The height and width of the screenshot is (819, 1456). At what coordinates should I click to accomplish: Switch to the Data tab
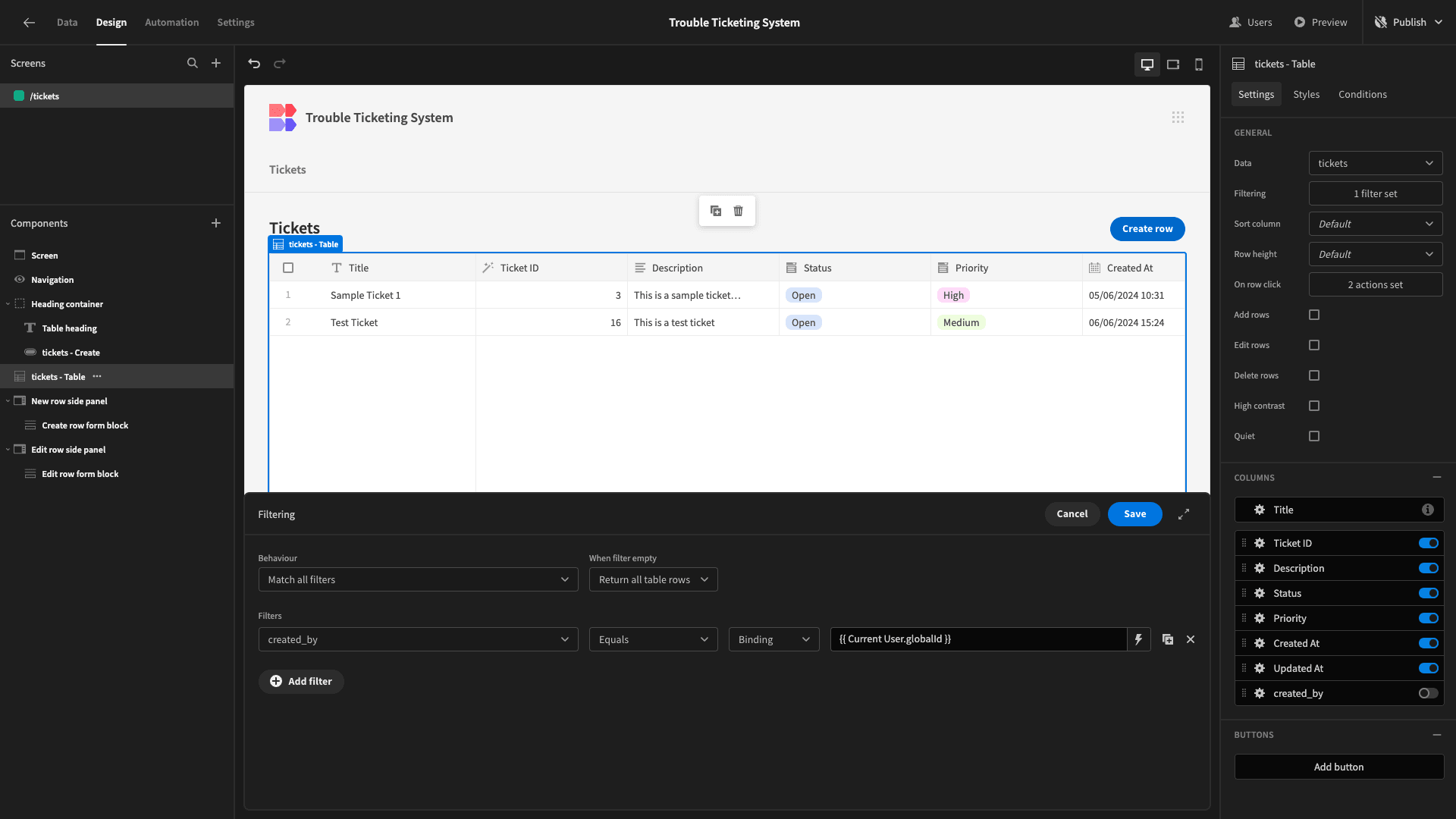pyautogui.click(x=67, y=23)
